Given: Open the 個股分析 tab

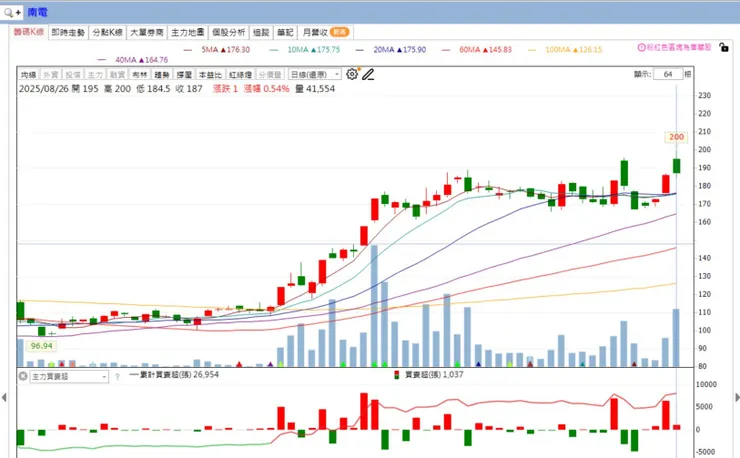Looking at the screenshot, I should [228, 32].
